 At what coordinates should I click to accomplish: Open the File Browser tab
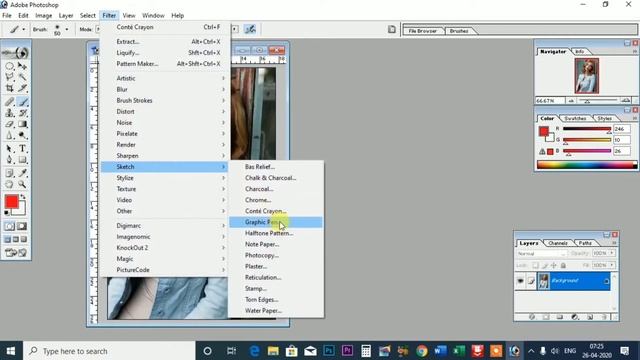pos(422,31)
